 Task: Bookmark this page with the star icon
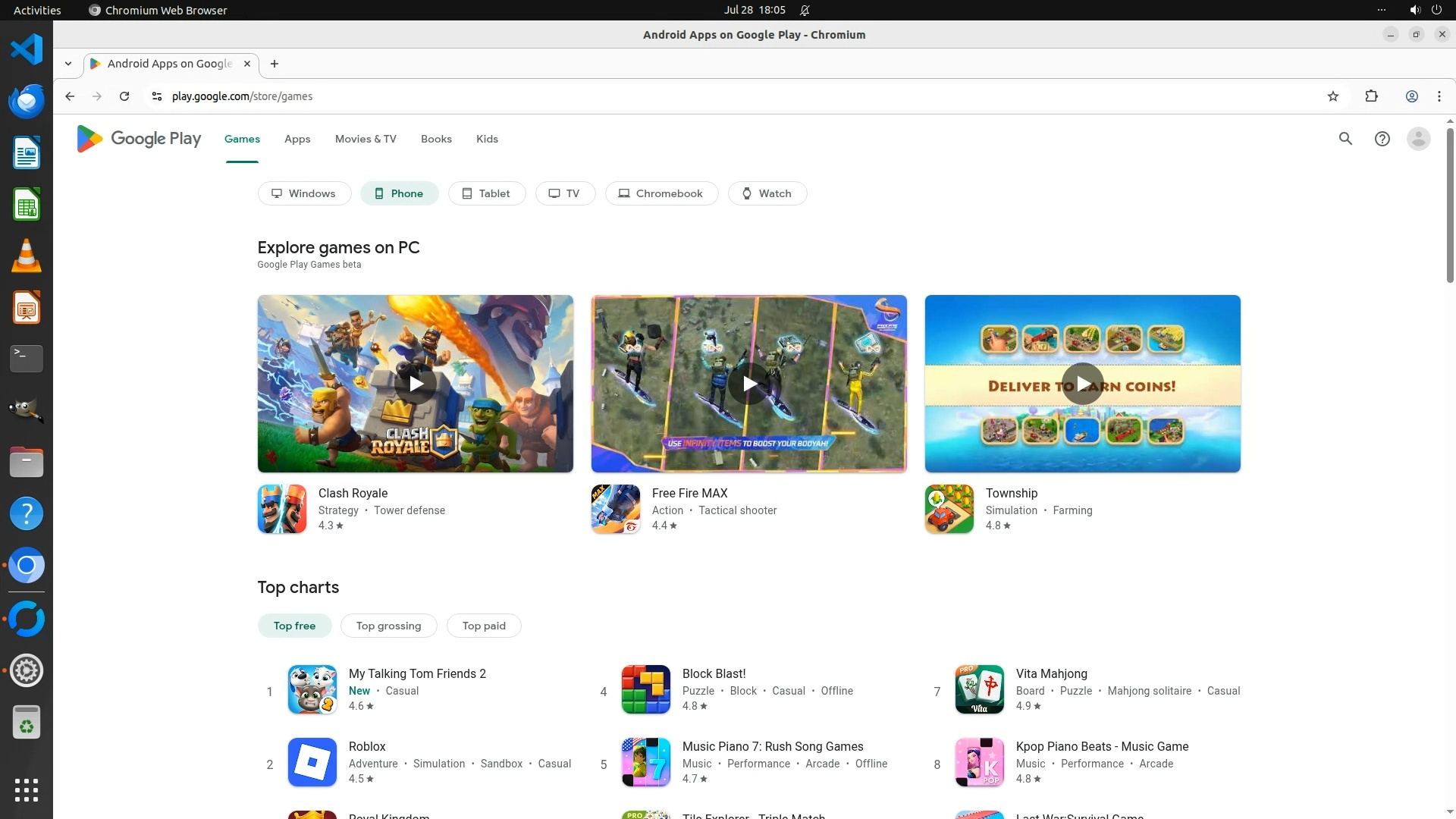coord(1333,96)
